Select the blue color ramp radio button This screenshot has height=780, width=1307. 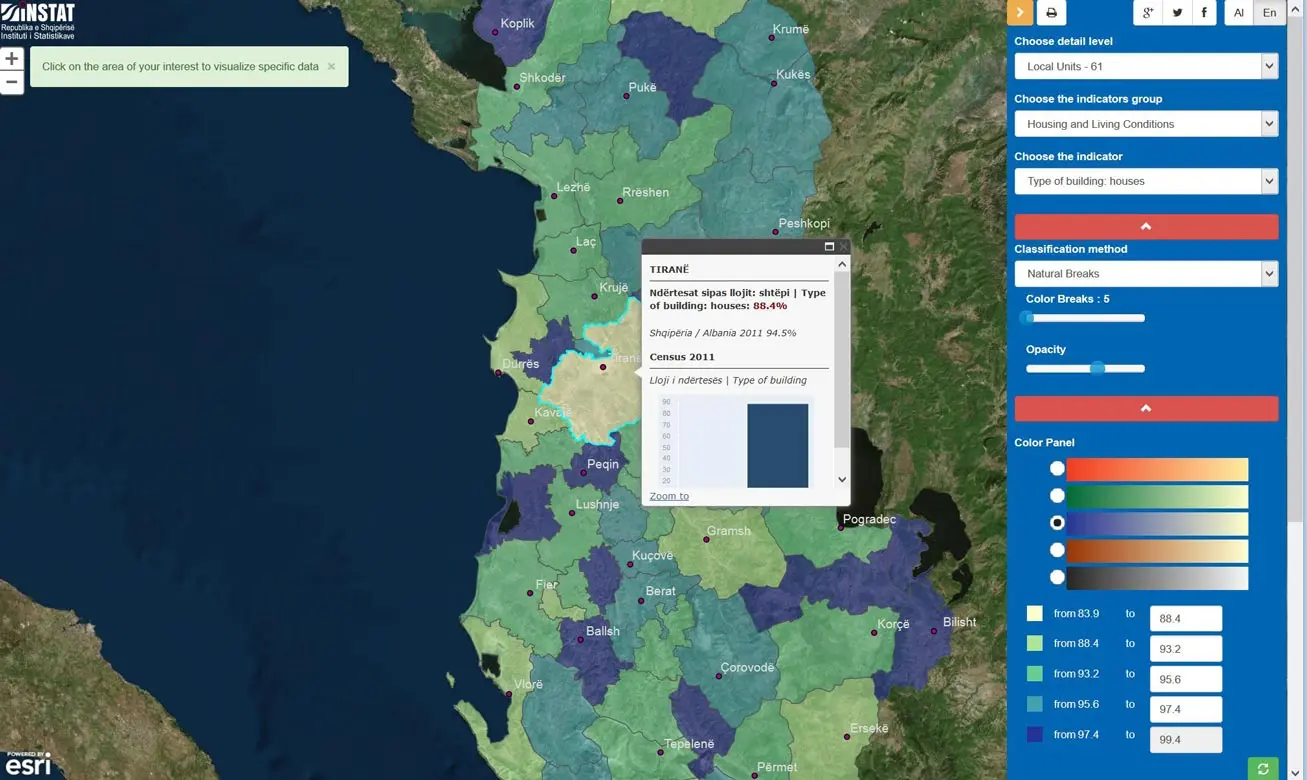click(1057, 522)
